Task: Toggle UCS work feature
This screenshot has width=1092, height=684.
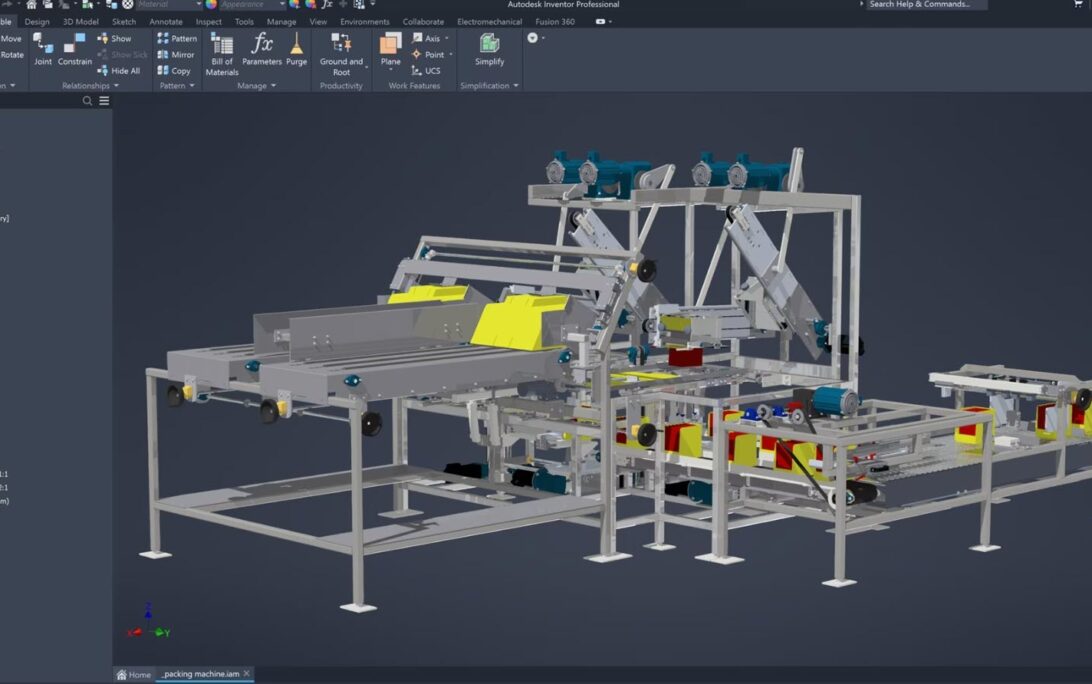Action: pos(426,71)
